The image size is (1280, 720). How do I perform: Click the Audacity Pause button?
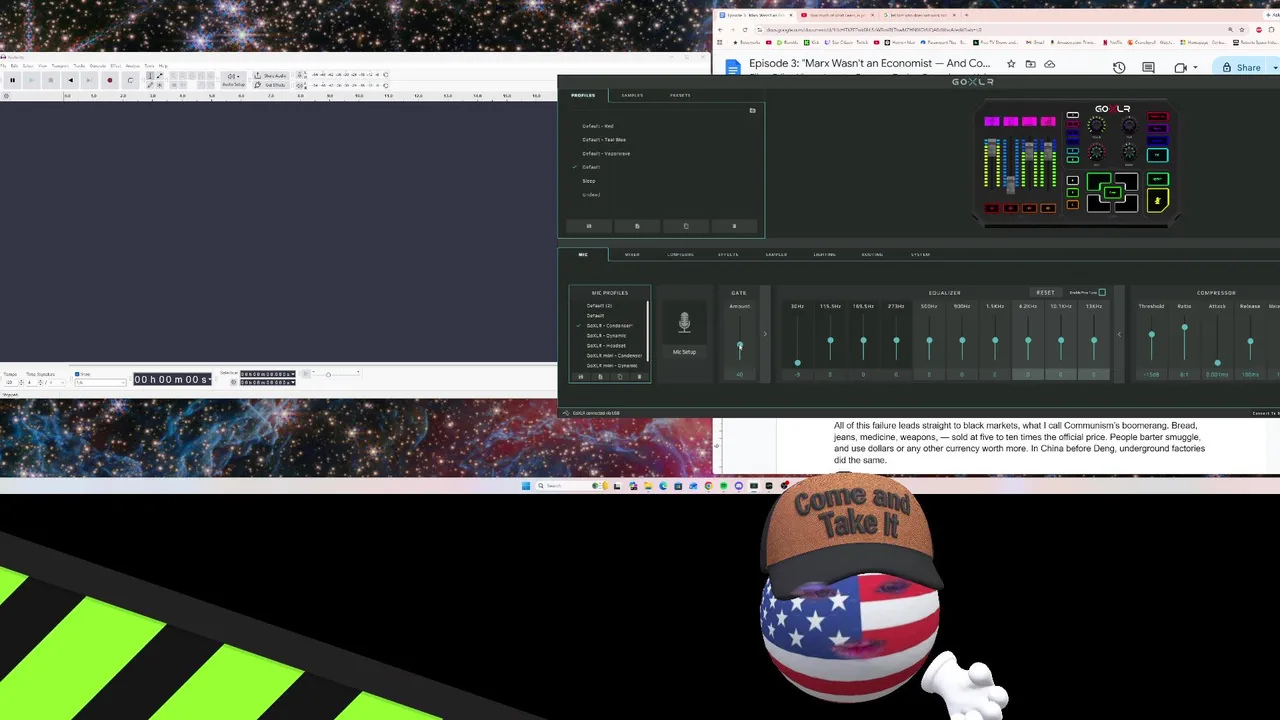pos(12,80)
